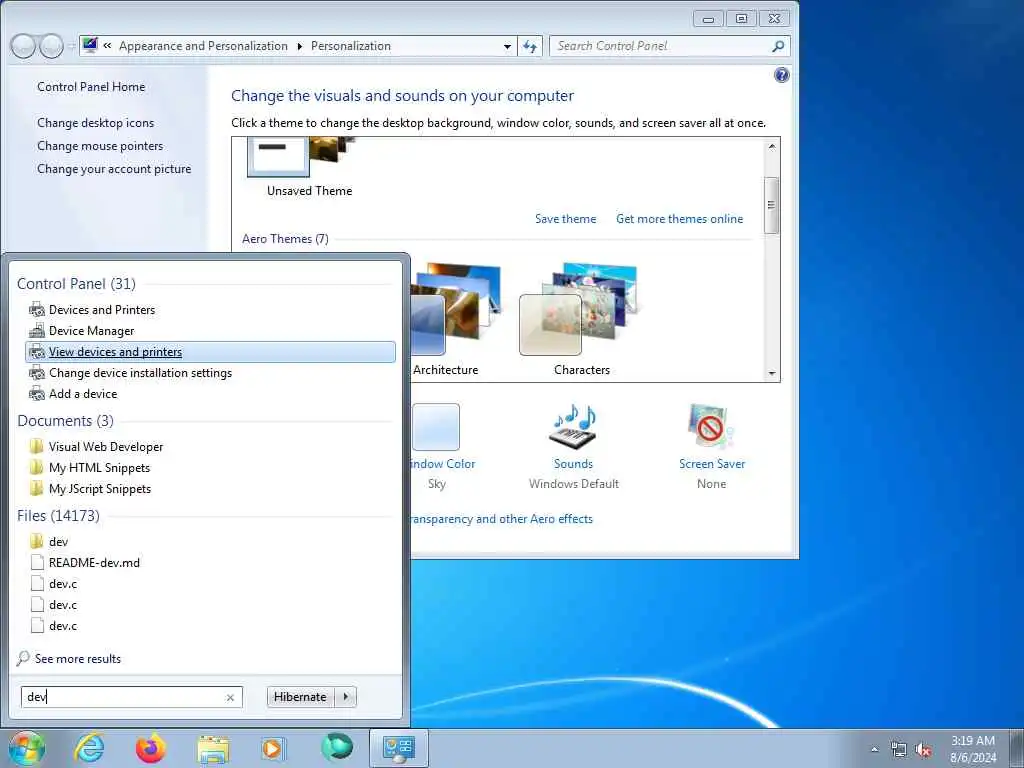Click the magnifier icon beside See more results
Image resolution: width=1024 pixels, height=768 pixels.
24,658
